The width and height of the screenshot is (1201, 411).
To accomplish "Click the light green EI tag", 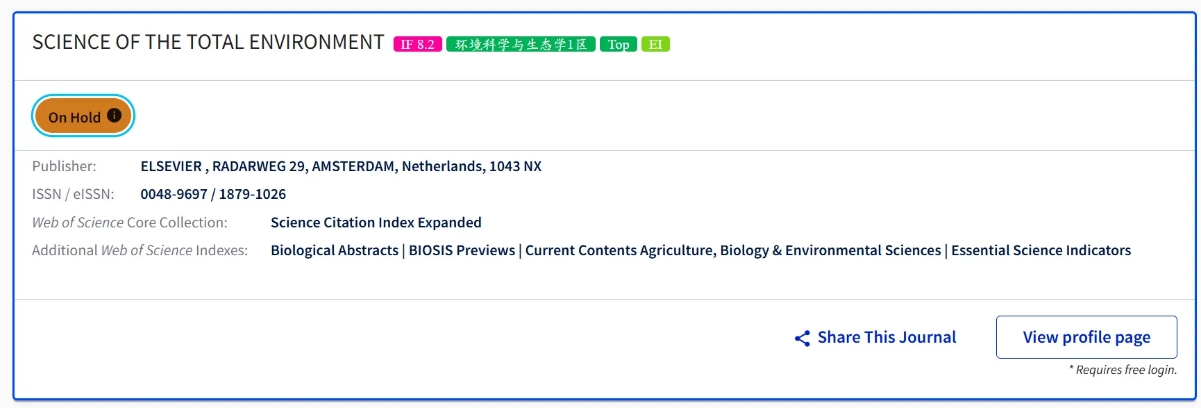I will 655,44.
